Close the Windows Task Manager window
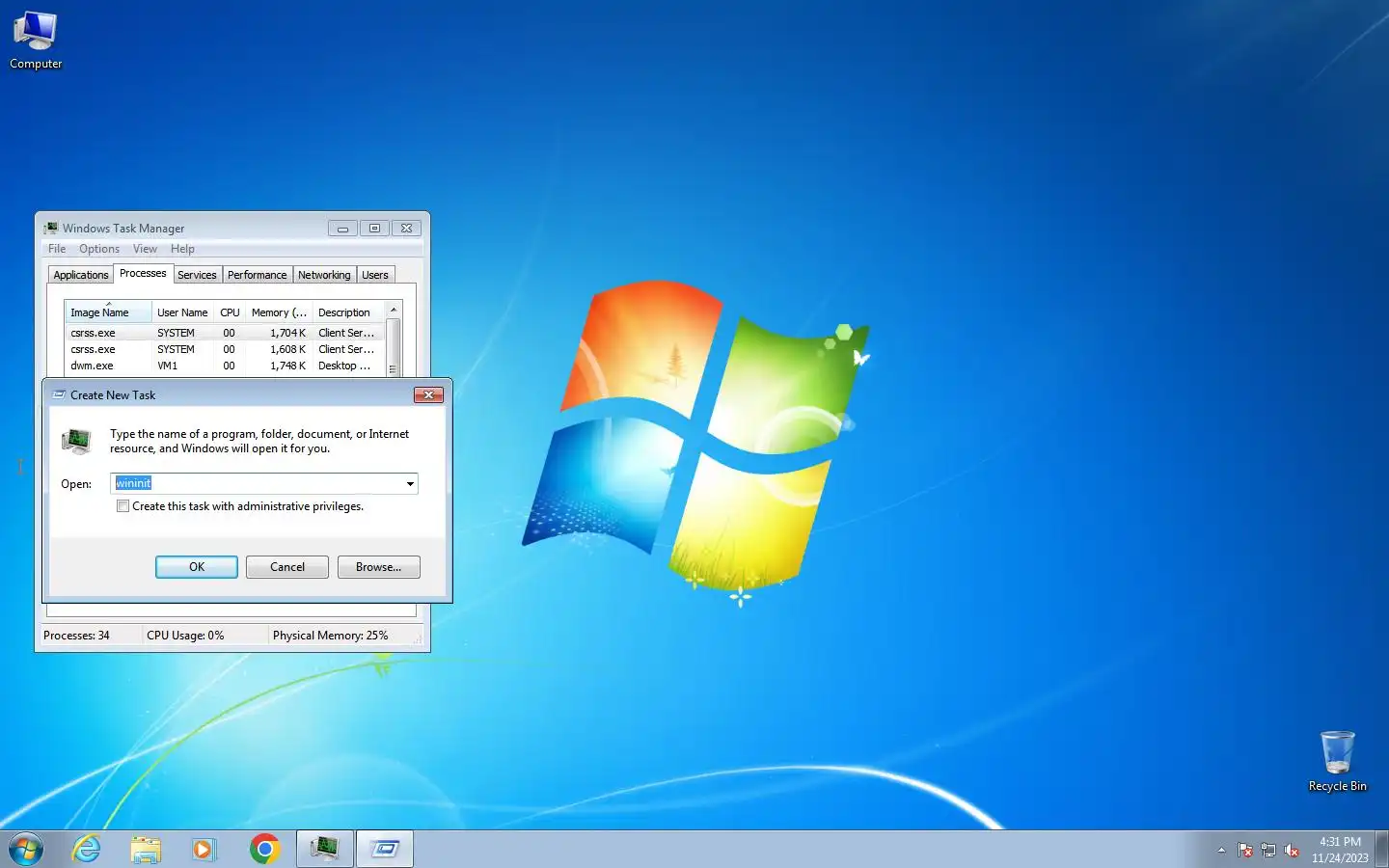1389x868 pixels. point(407,229)
